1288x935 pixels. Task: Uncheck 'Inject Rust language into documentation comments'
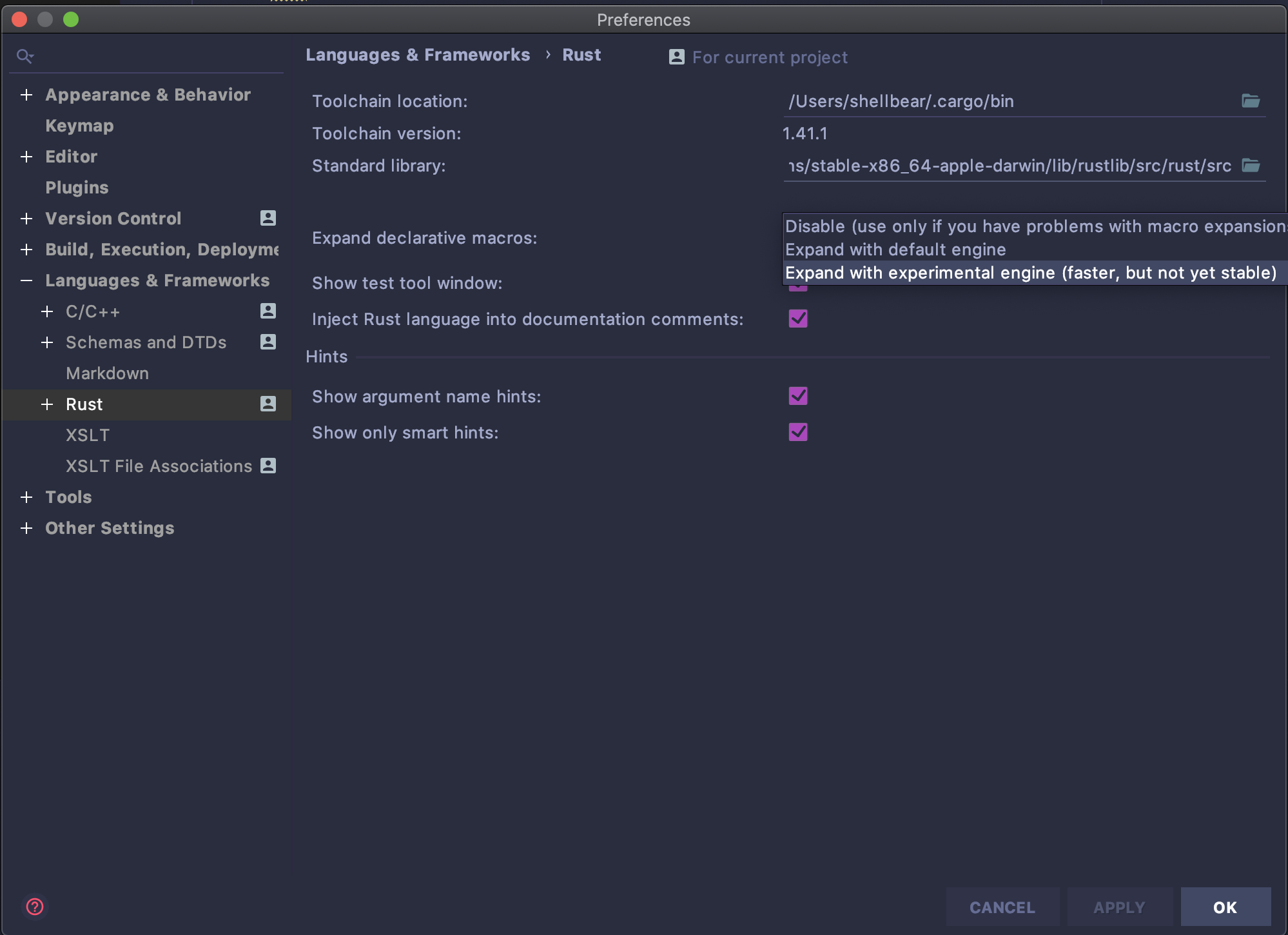click(x=797, y=319)
